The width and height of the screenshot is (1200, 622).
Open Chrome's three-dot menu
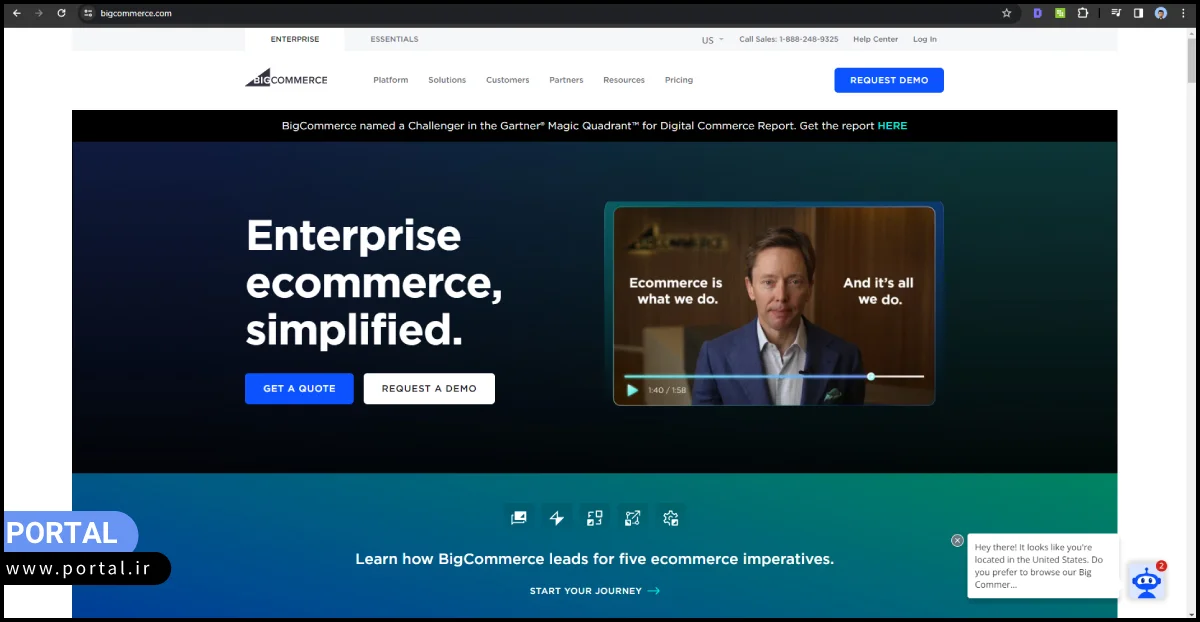(1183, 13)
